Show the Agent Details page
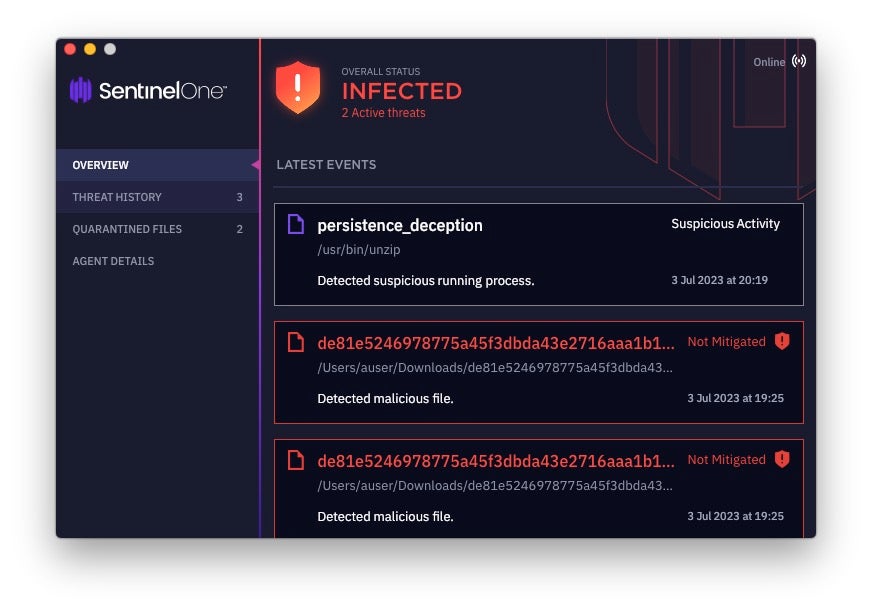 point(113,261)
